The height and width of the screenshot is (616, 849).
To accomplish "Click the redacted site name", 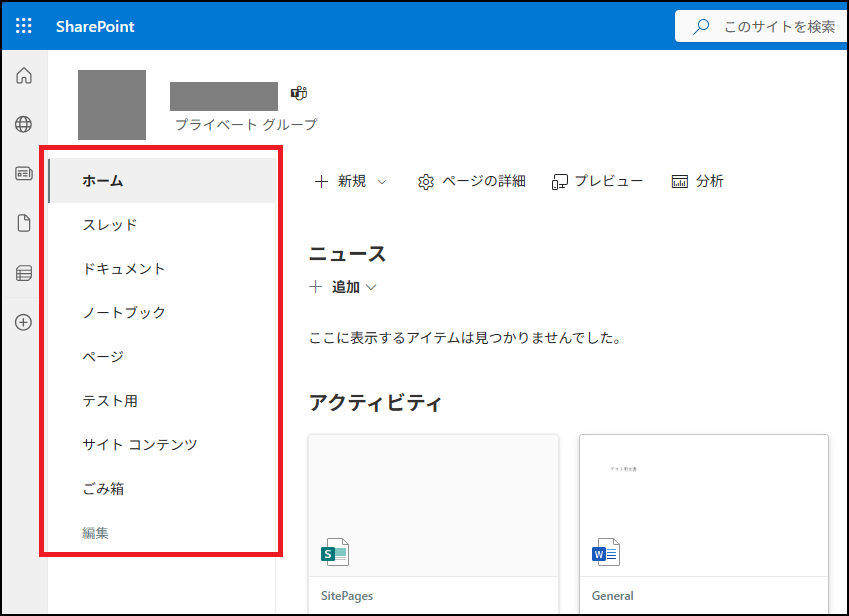I will pos(224,96).
